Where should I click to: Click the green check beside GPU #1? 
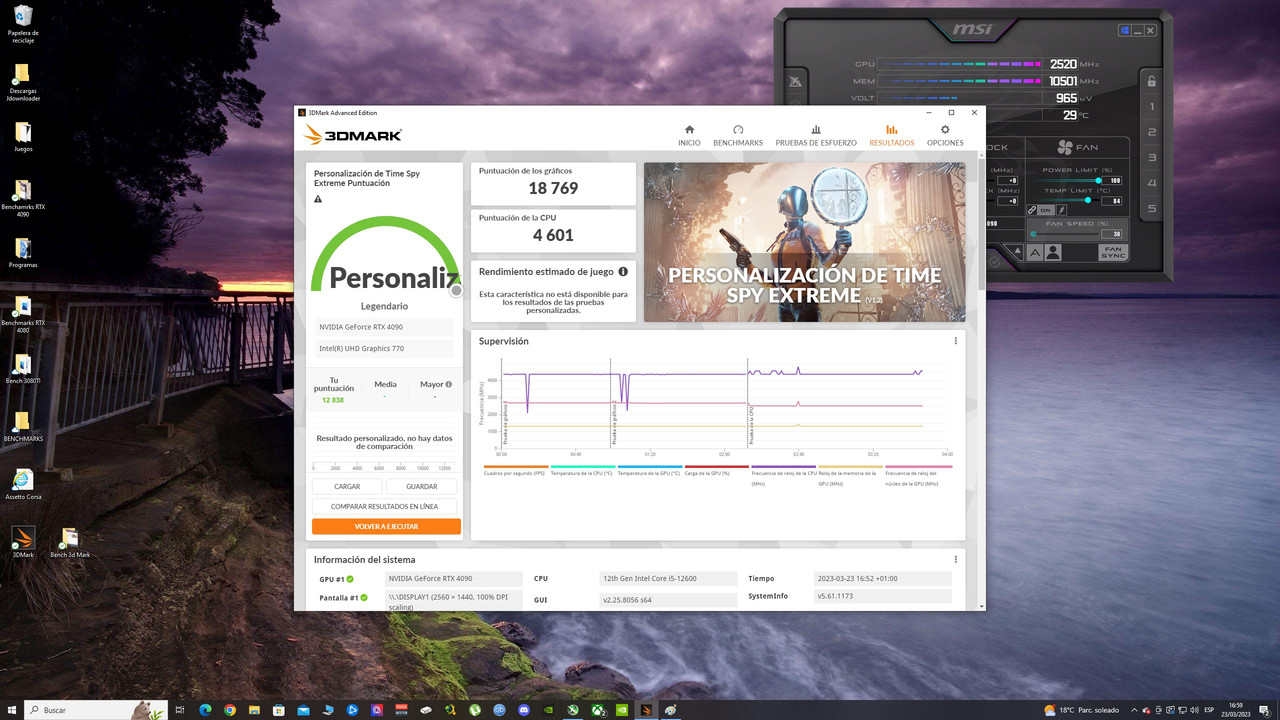pos(351,579)
